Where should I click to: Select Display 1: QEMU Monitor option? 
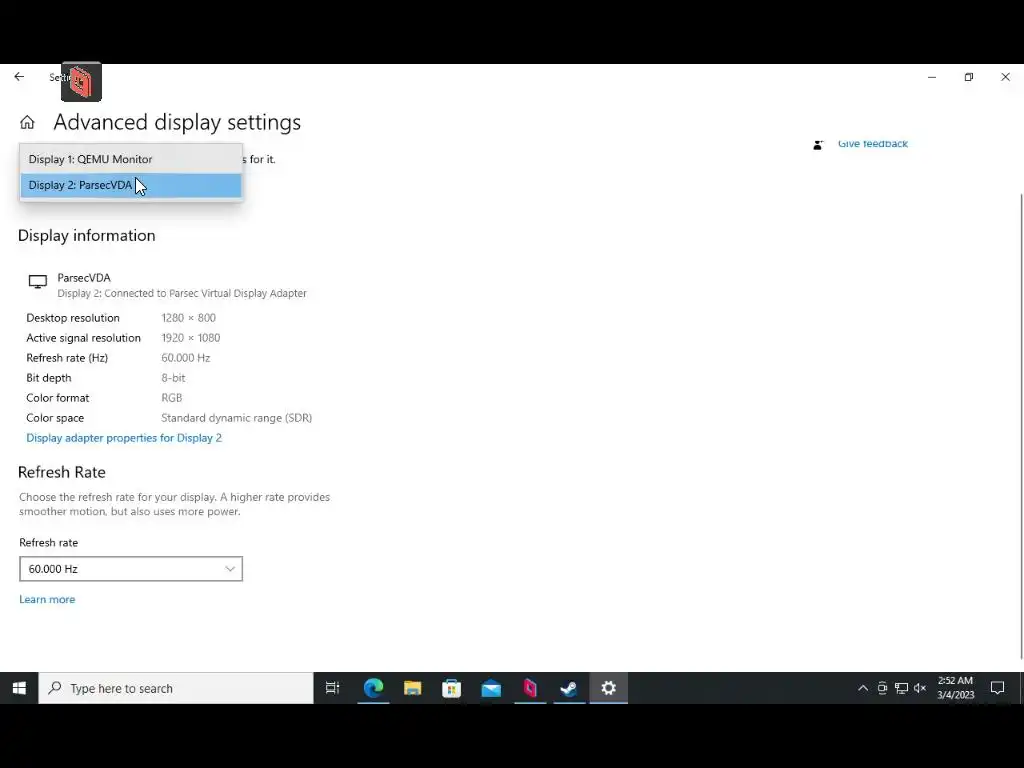[x=131, y=159]
